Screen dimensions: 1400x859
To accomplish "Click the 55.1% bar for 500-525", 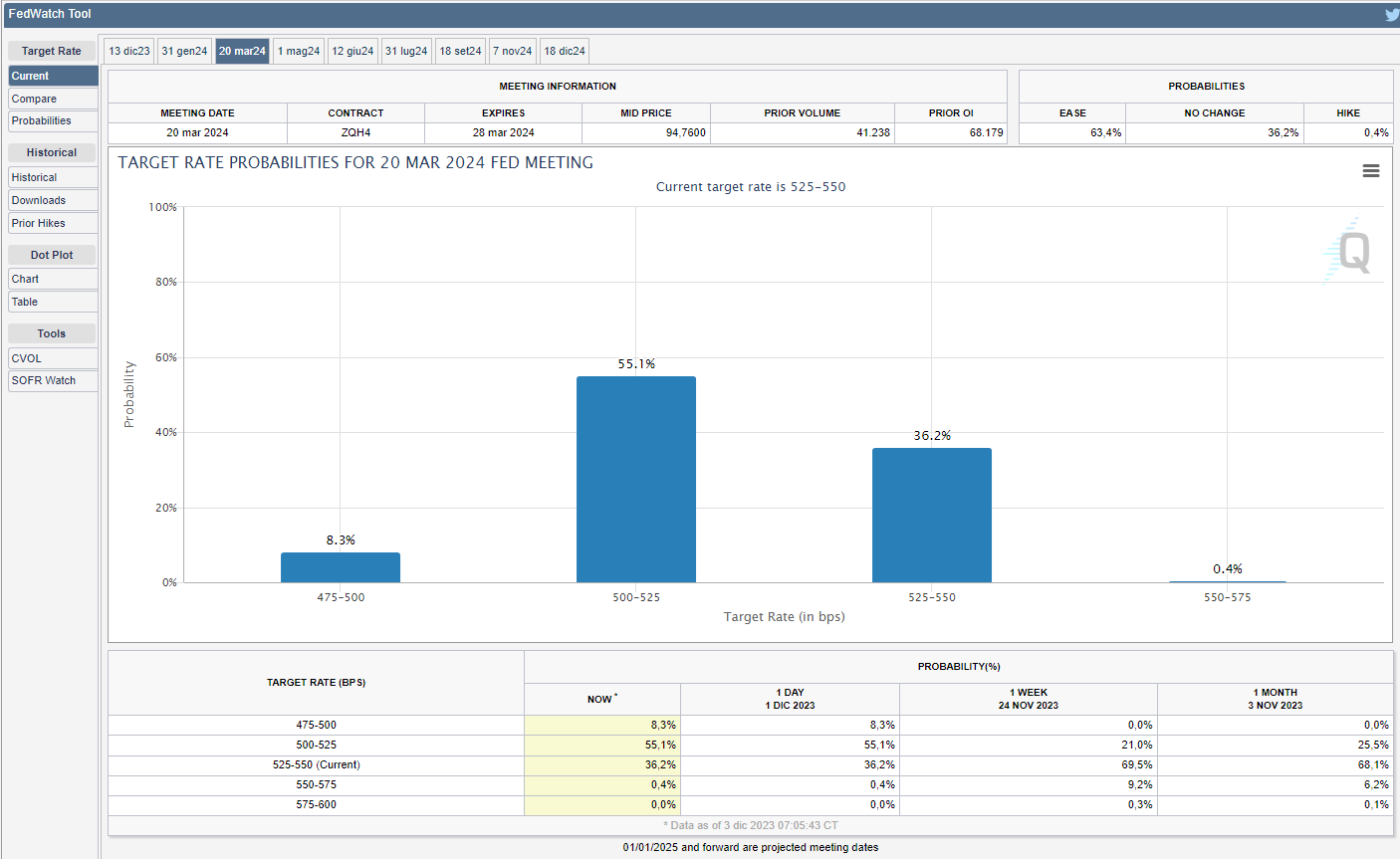I will point(636,480).
